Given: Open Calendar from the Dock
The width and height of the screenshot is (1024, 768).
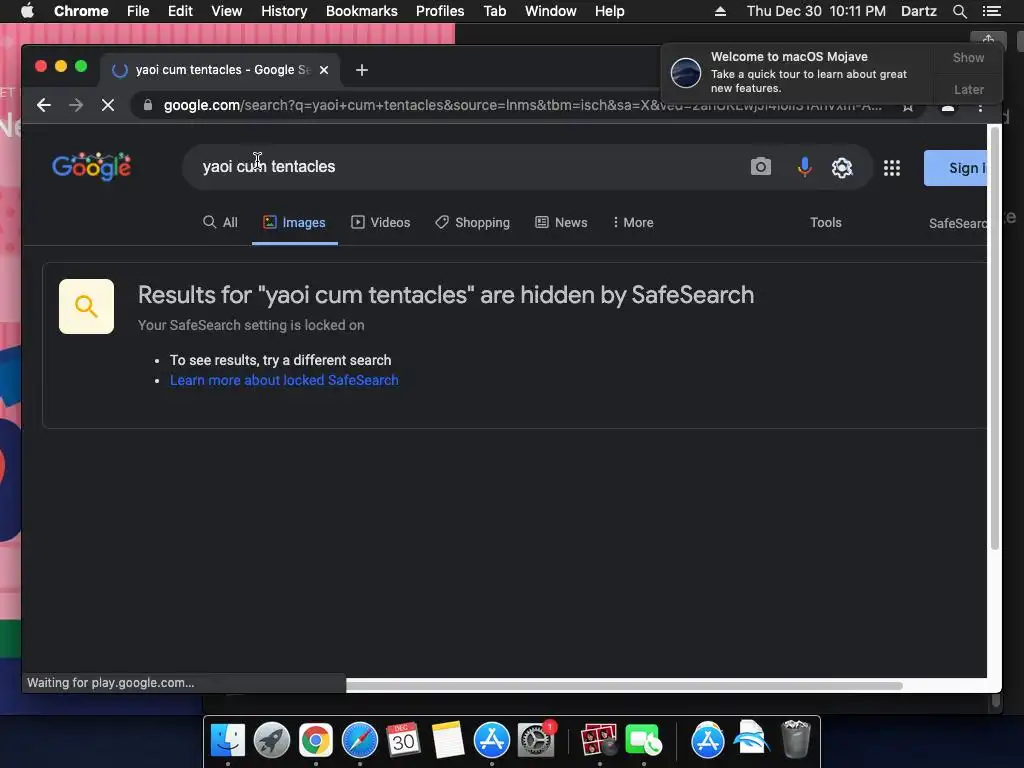Looking at the screenshot, I should pyautogui.click(x=403, y=741).
